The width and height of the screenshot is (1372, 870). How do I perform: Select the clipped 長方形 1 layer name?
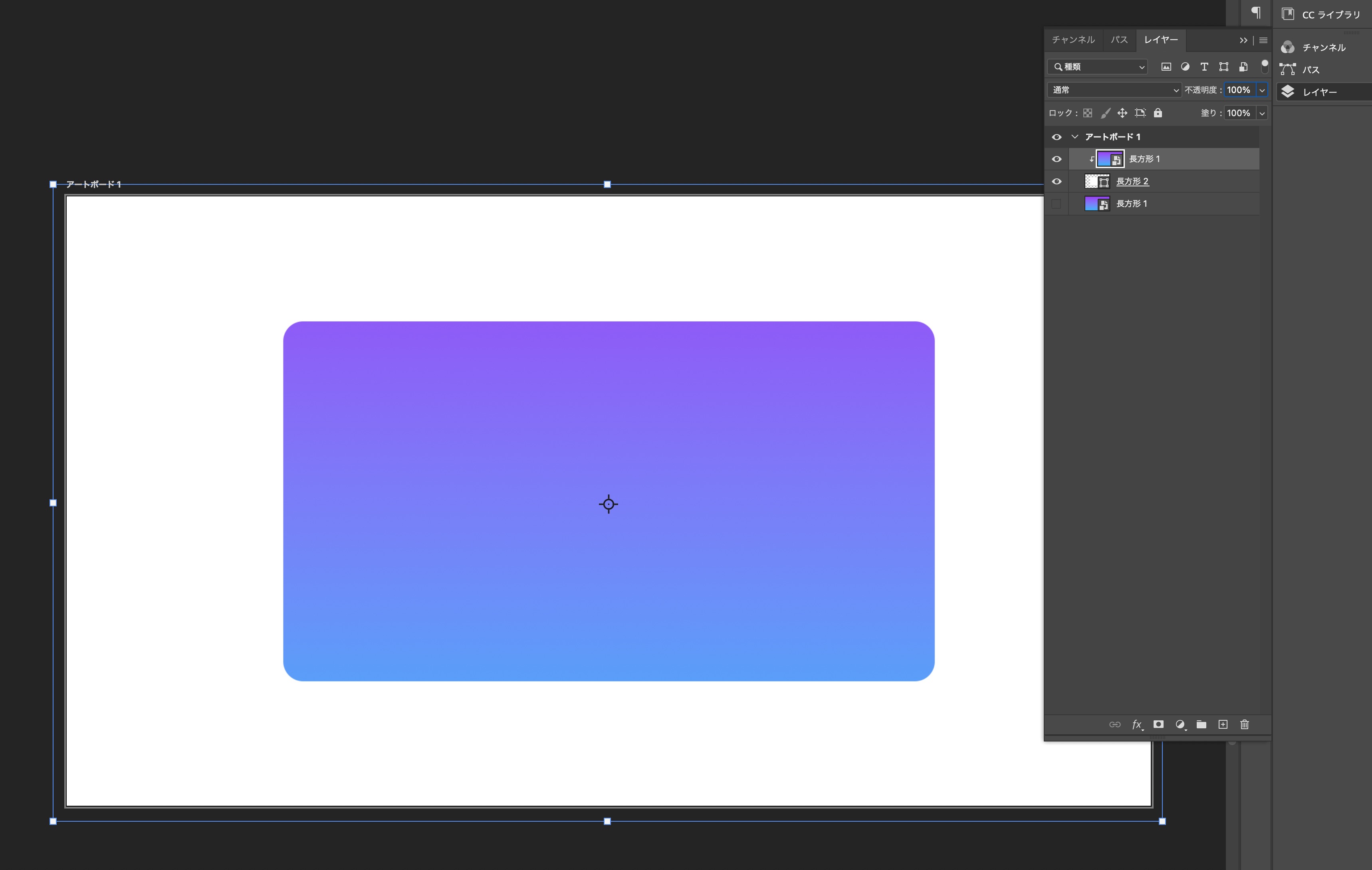1144,159
